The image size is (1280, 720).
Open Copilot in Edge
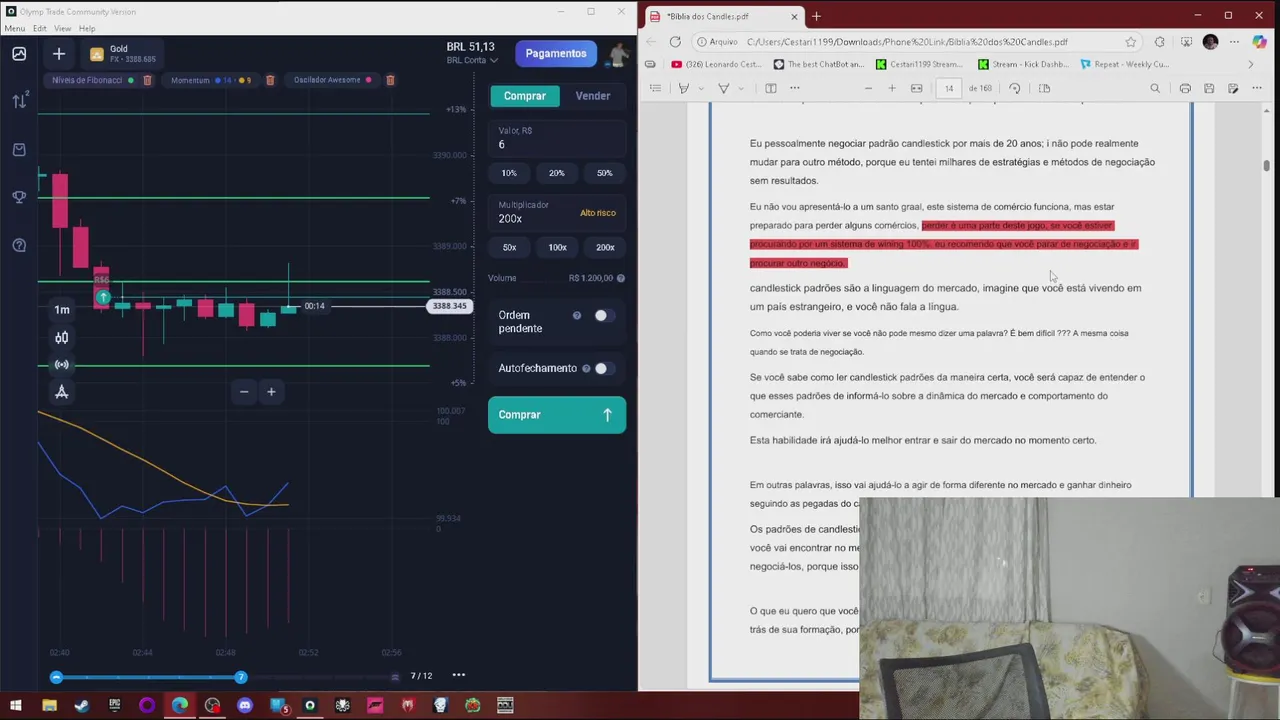[x=1259, y=42]
